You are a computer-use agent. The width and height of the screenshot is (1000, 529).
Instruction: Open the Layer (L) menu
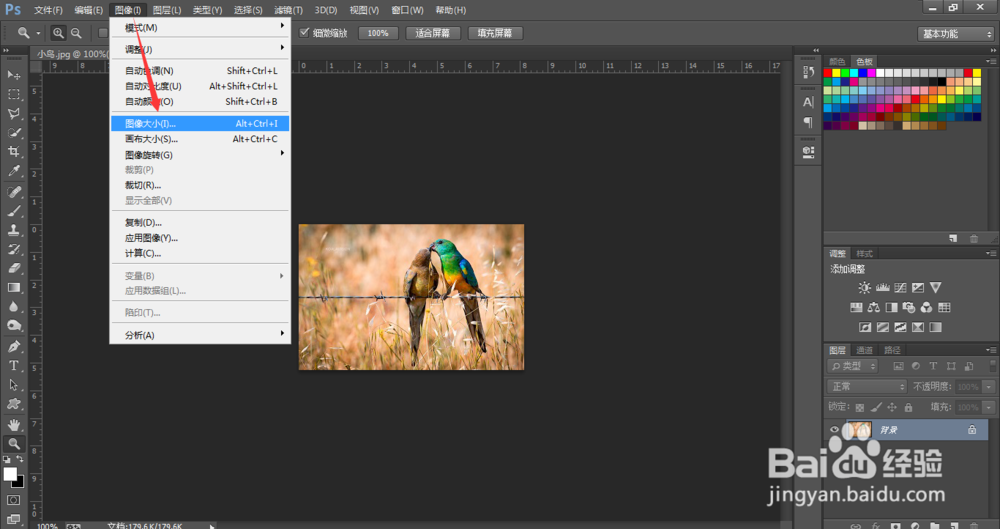[167, 10]
